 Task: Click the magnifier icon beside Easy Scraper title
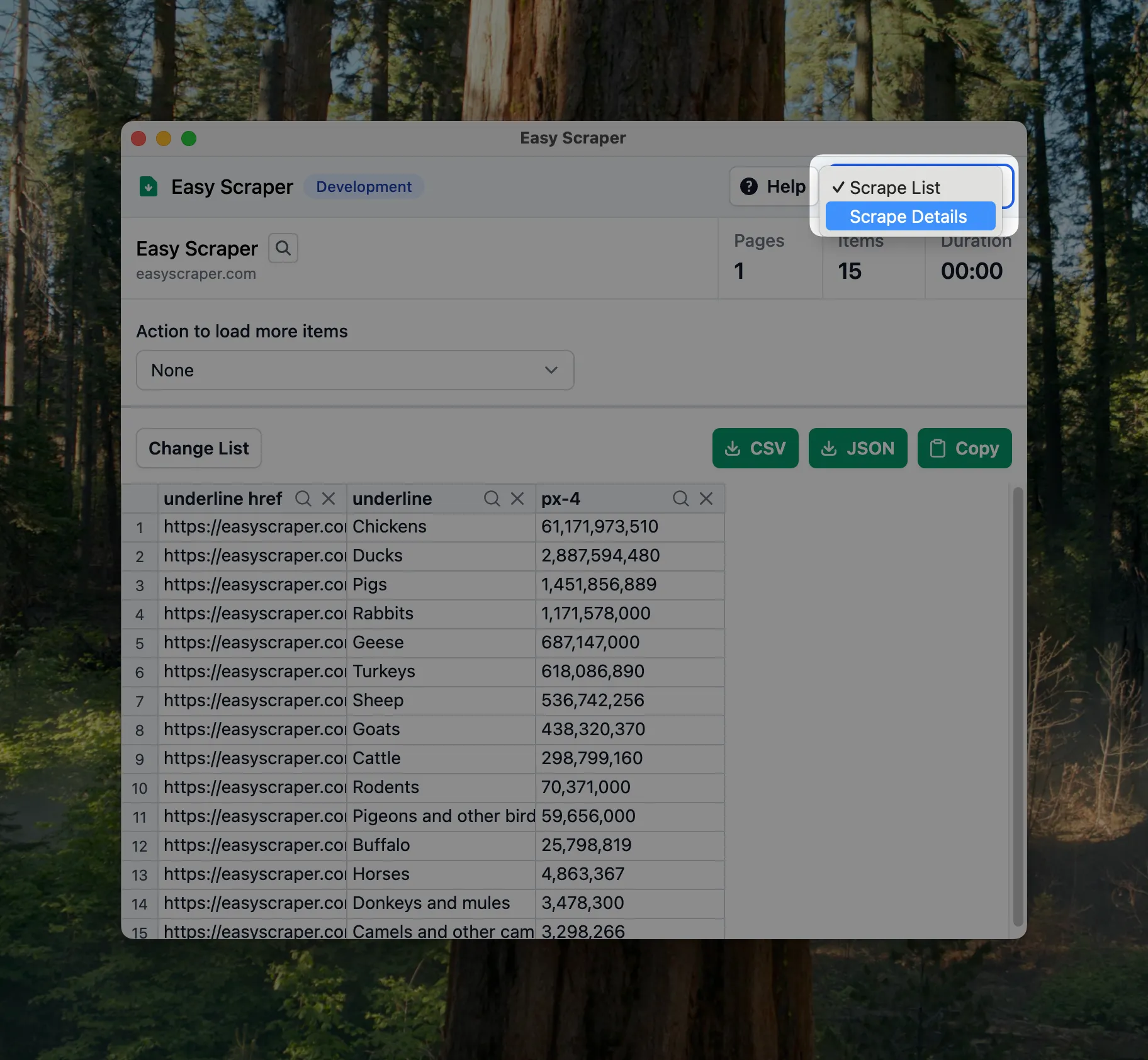pos(283,248)
